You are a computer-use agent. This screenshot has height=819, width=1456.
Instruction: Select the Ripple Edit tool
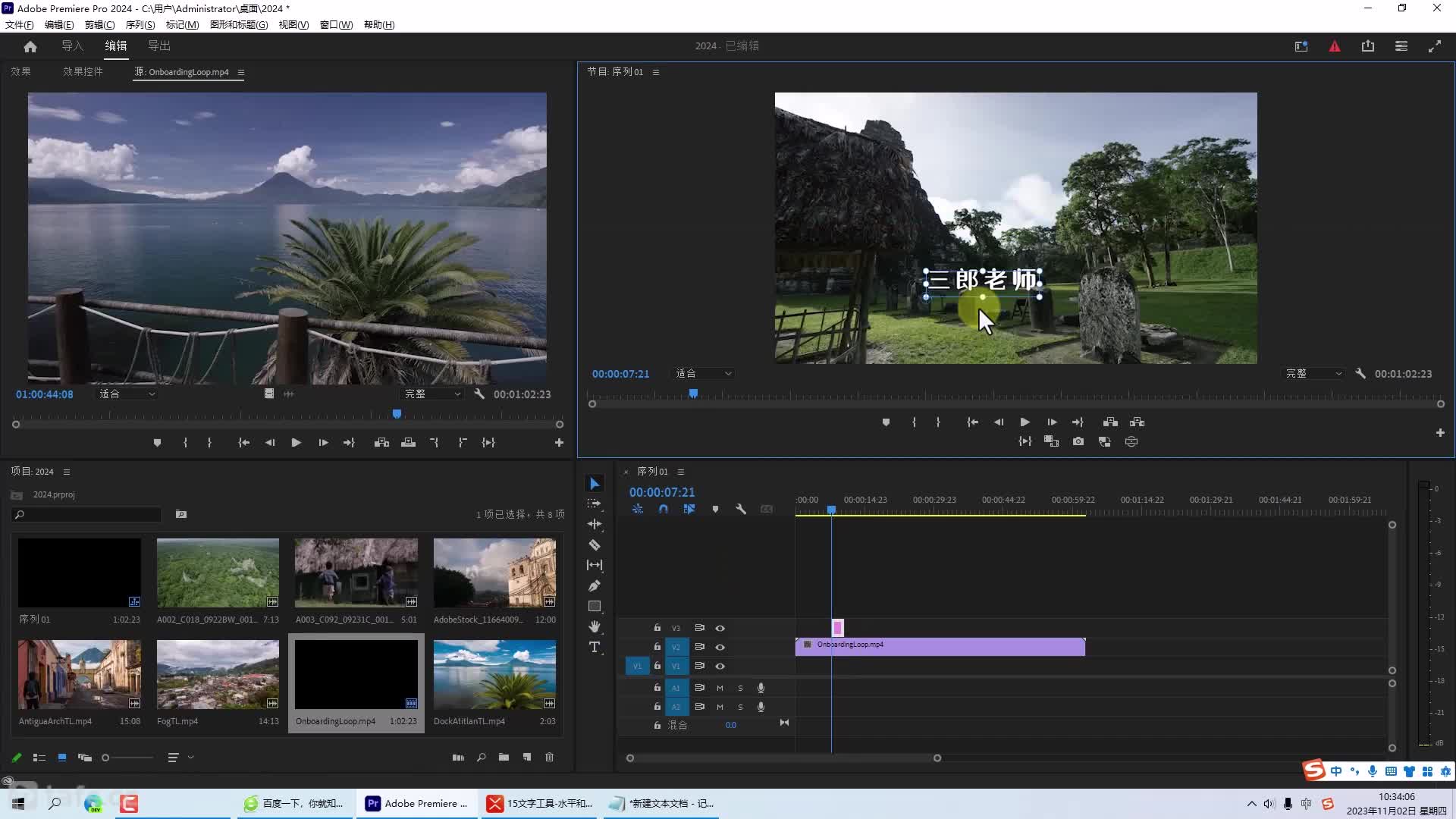[595, 524]
